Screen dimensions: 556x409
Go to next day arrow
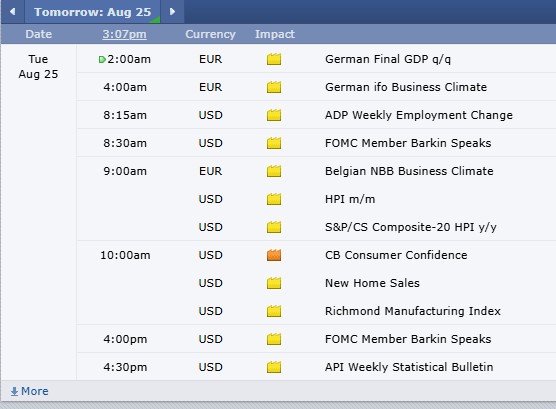(x=172, y=12)
